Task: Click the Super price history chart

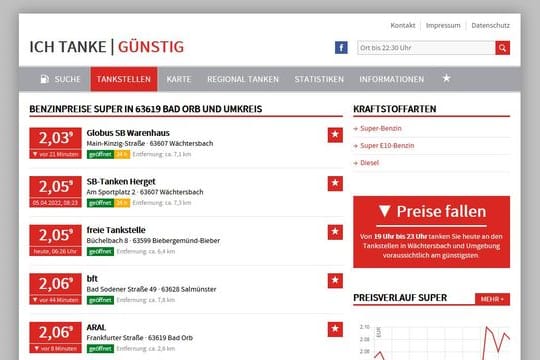Action: [x=433, y=341]
